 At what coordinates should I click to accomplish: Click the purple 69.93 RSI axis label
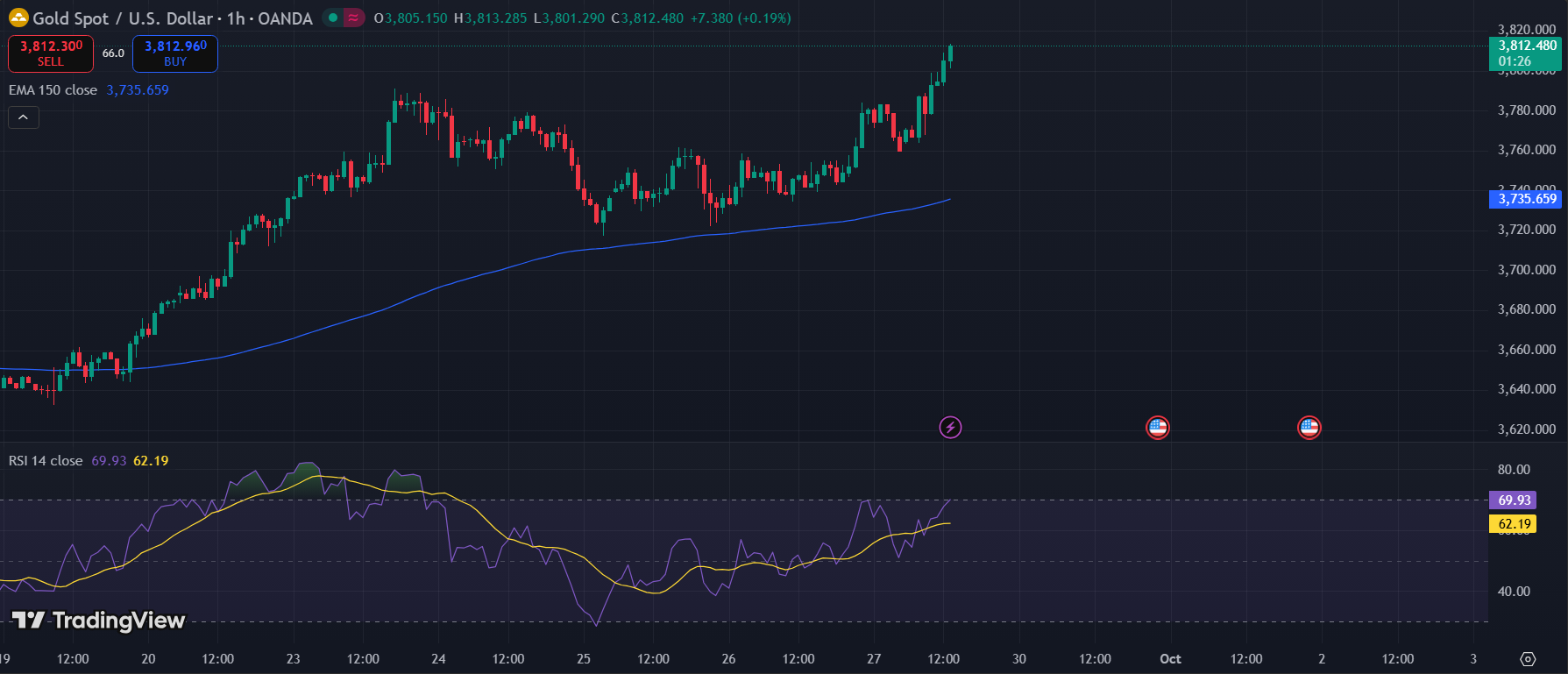[x=1513, y=500]
